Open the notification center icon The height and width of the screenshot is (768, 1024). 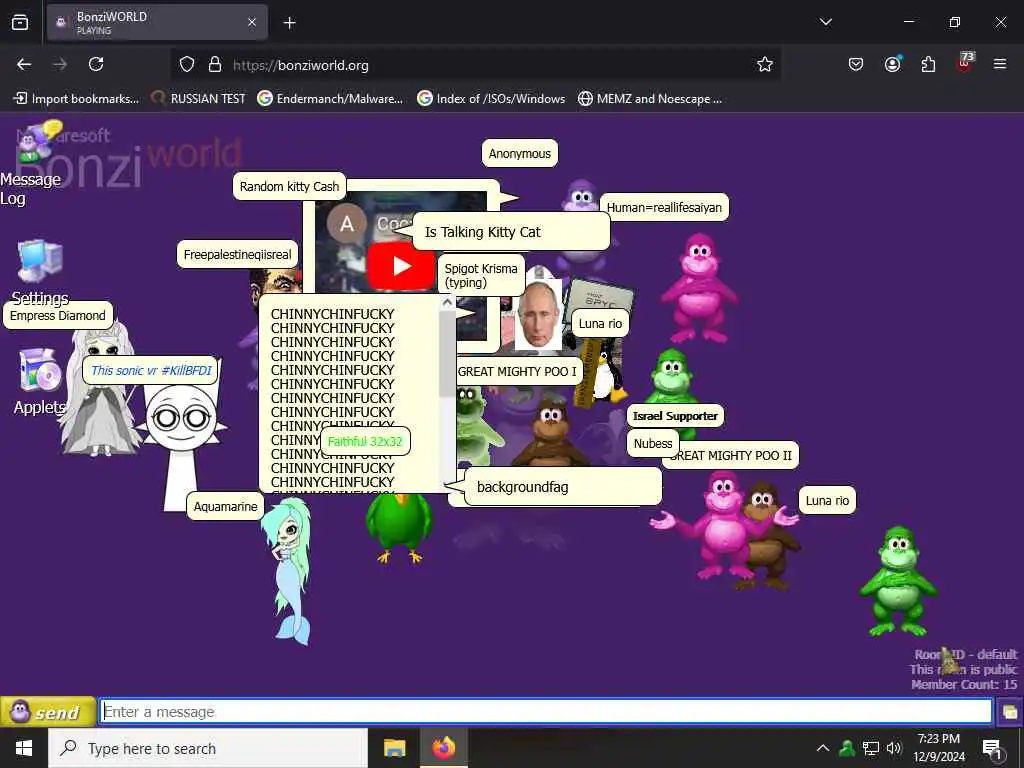(992, 748)
